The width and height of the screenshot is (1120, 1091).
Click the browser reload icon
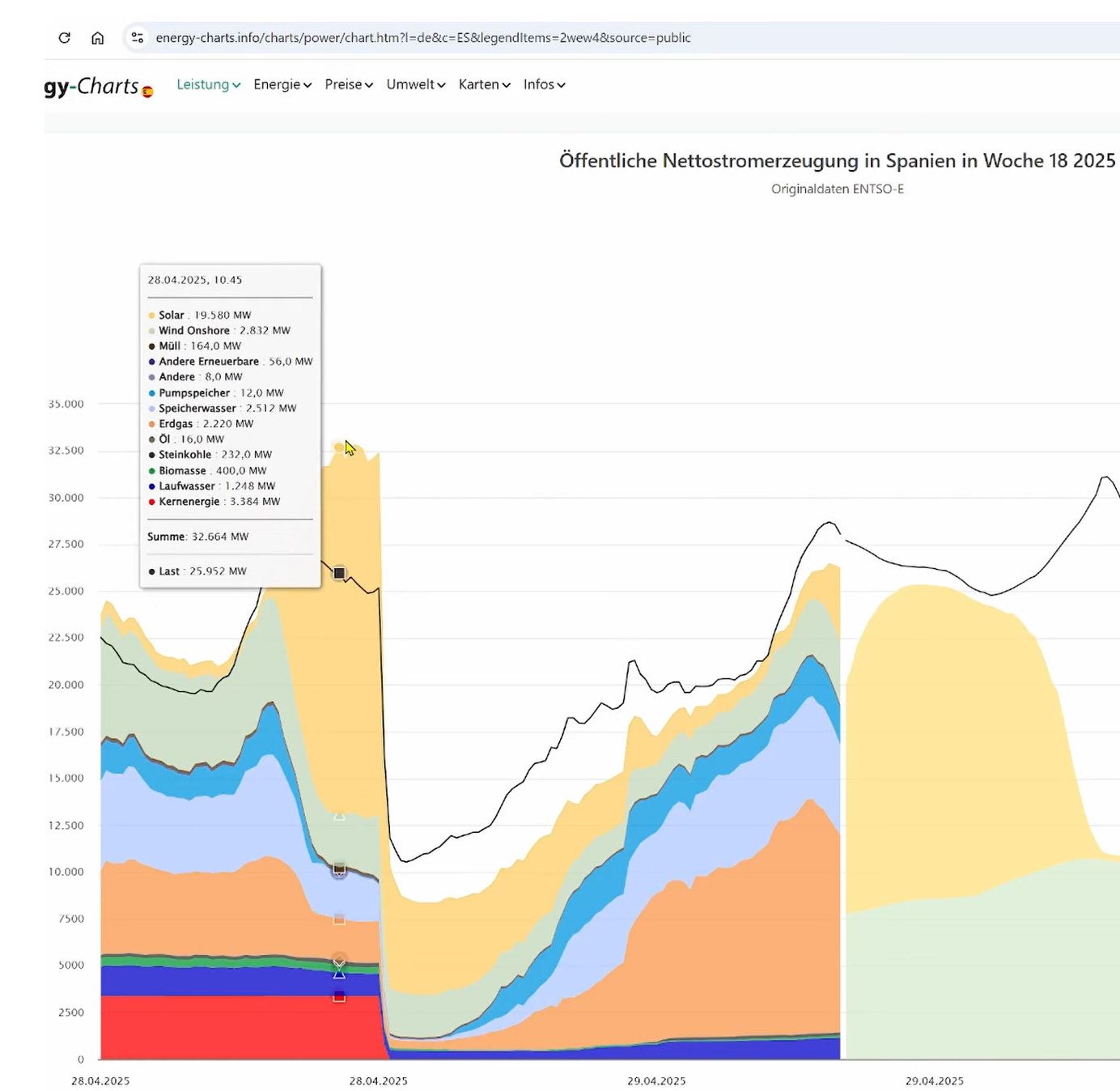pos(65,37)
